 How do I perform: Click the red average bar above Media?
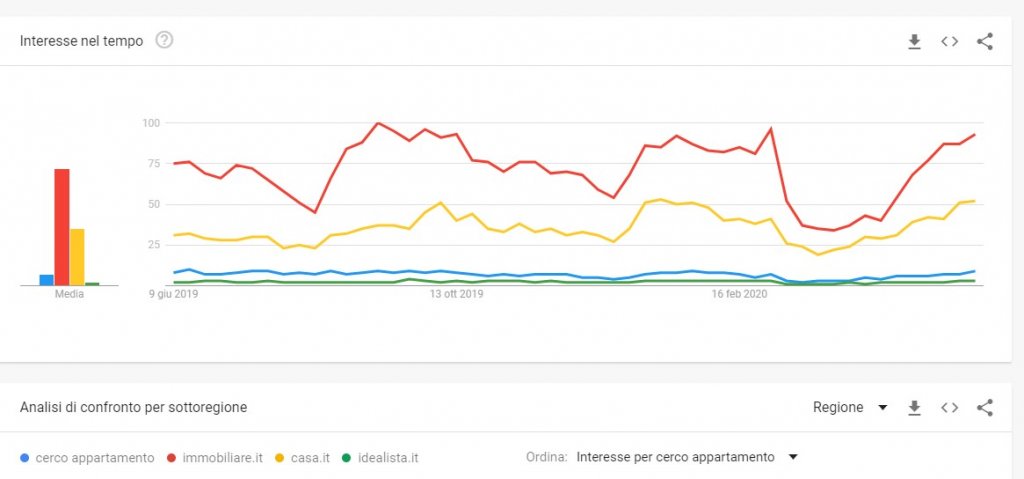62,227
